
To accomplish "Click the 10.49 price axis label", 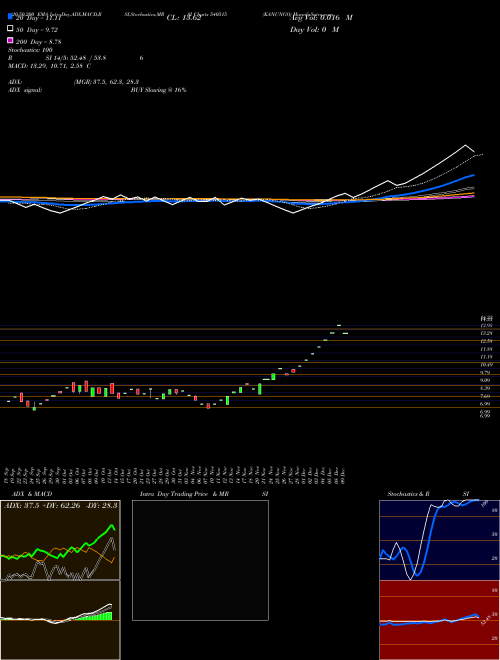I will tap(486, 365).
